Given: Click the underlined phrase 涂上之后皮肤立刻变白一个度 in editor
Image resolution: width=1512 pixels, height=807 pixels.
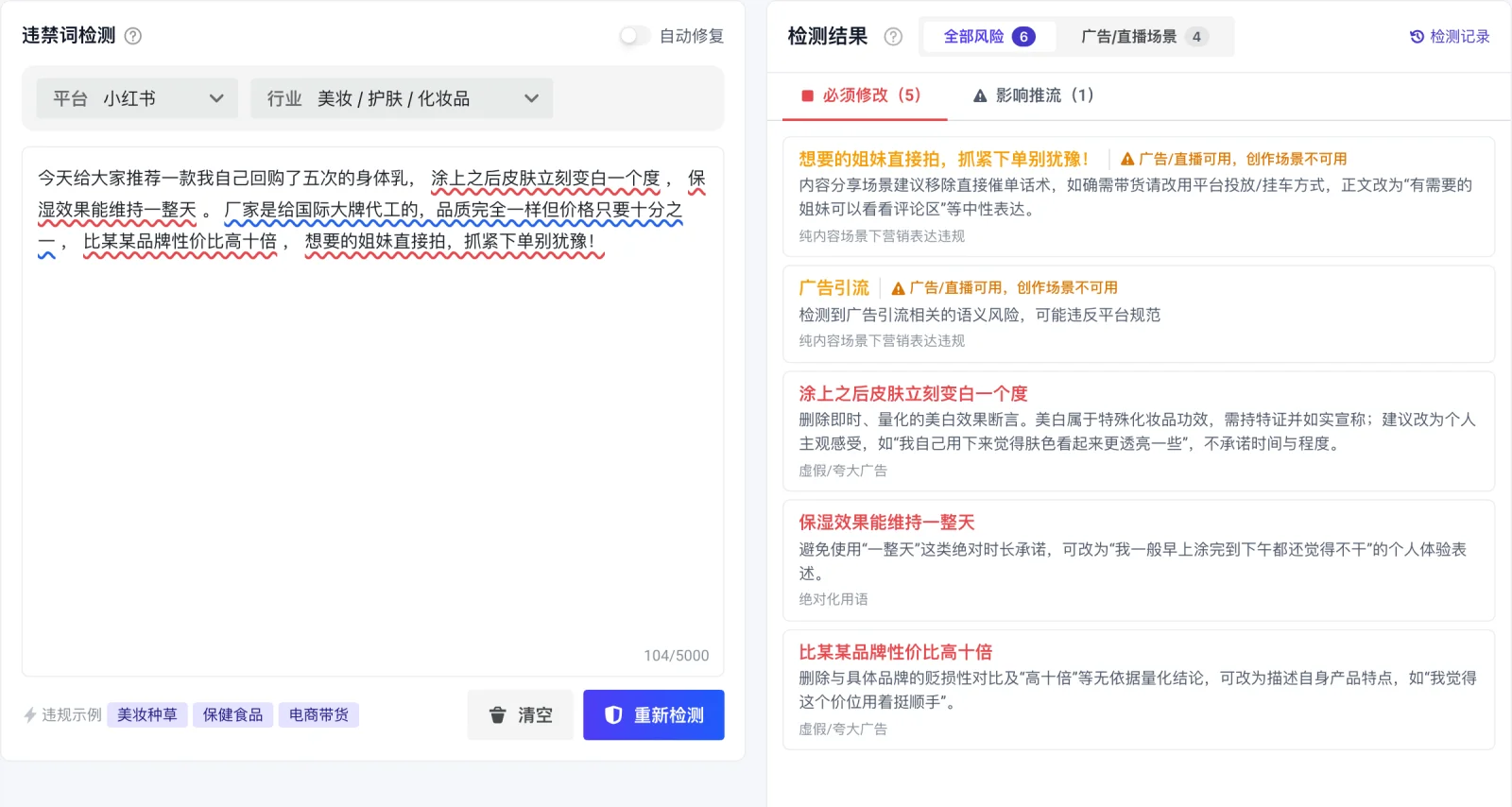Looking at the screenshot, I should tap(545, 179).
